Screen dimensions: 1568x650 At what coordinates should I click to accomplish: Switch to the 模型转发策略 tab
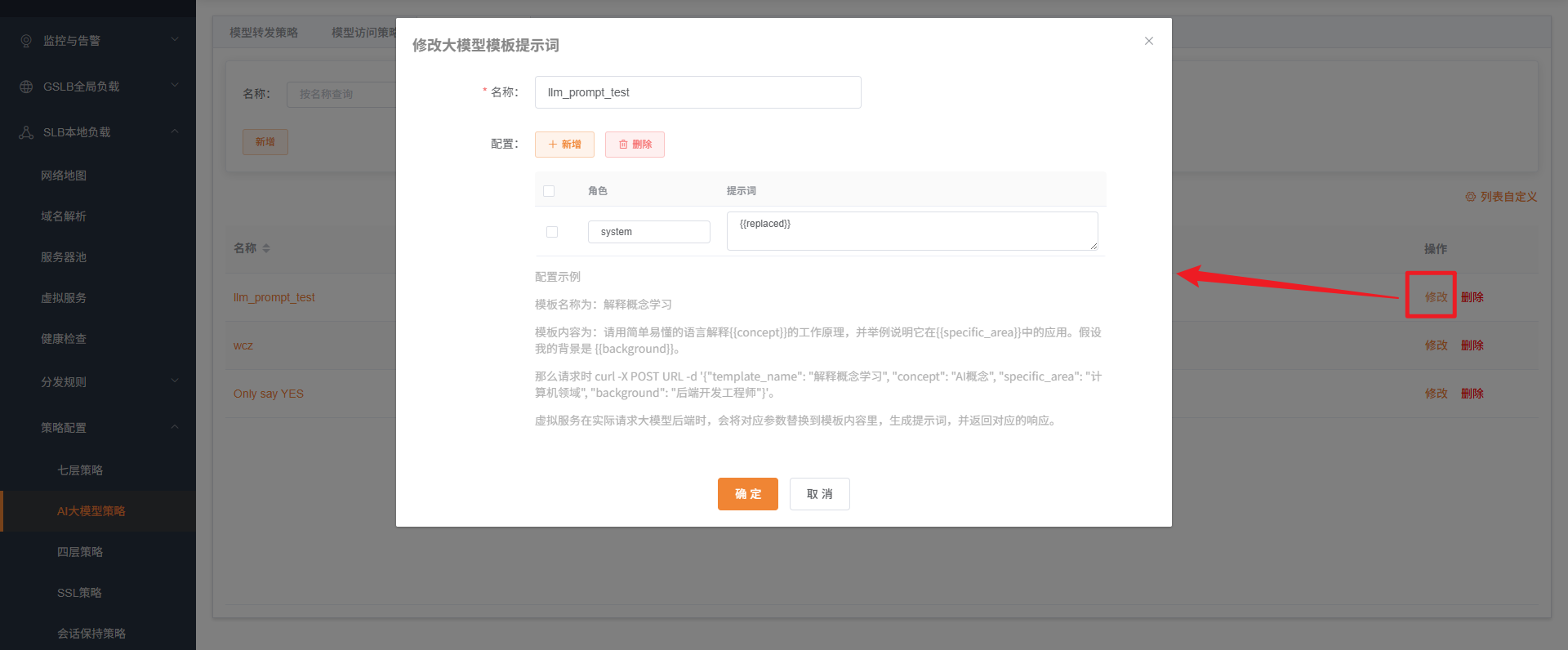pos(264,33)
